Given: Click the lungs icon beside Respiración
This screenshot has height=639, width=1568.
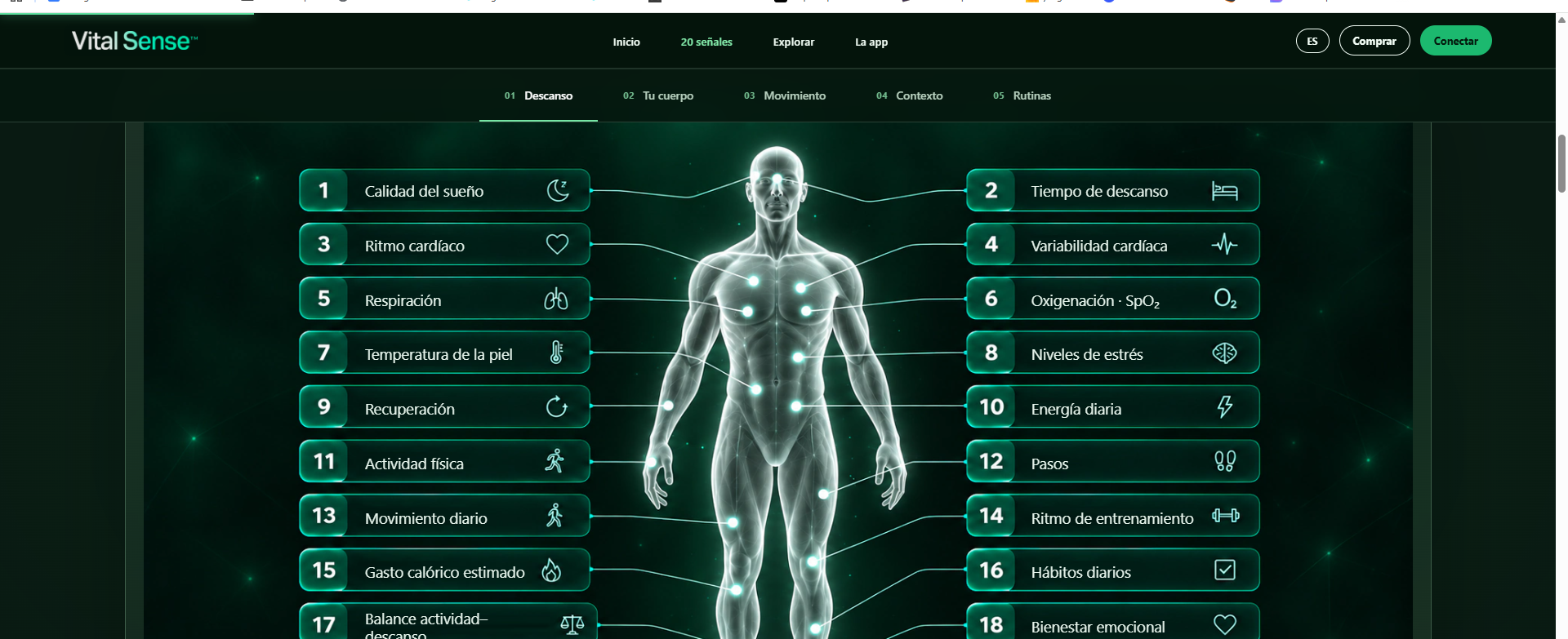Looking at the screenshot, I should click(556, 299).
